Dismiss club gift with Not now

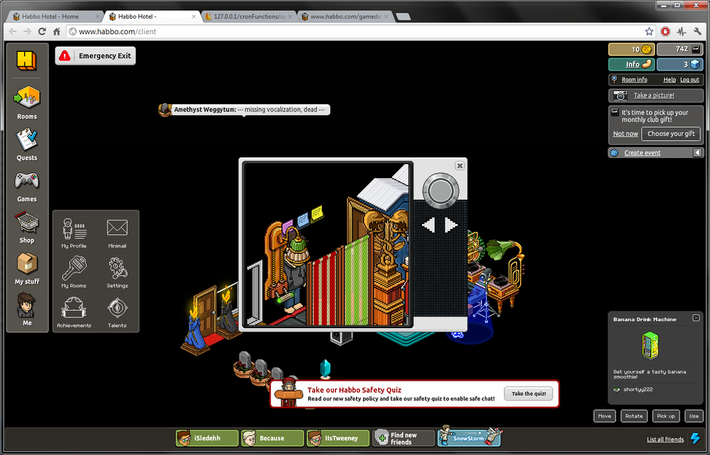[x=625, y=134]
